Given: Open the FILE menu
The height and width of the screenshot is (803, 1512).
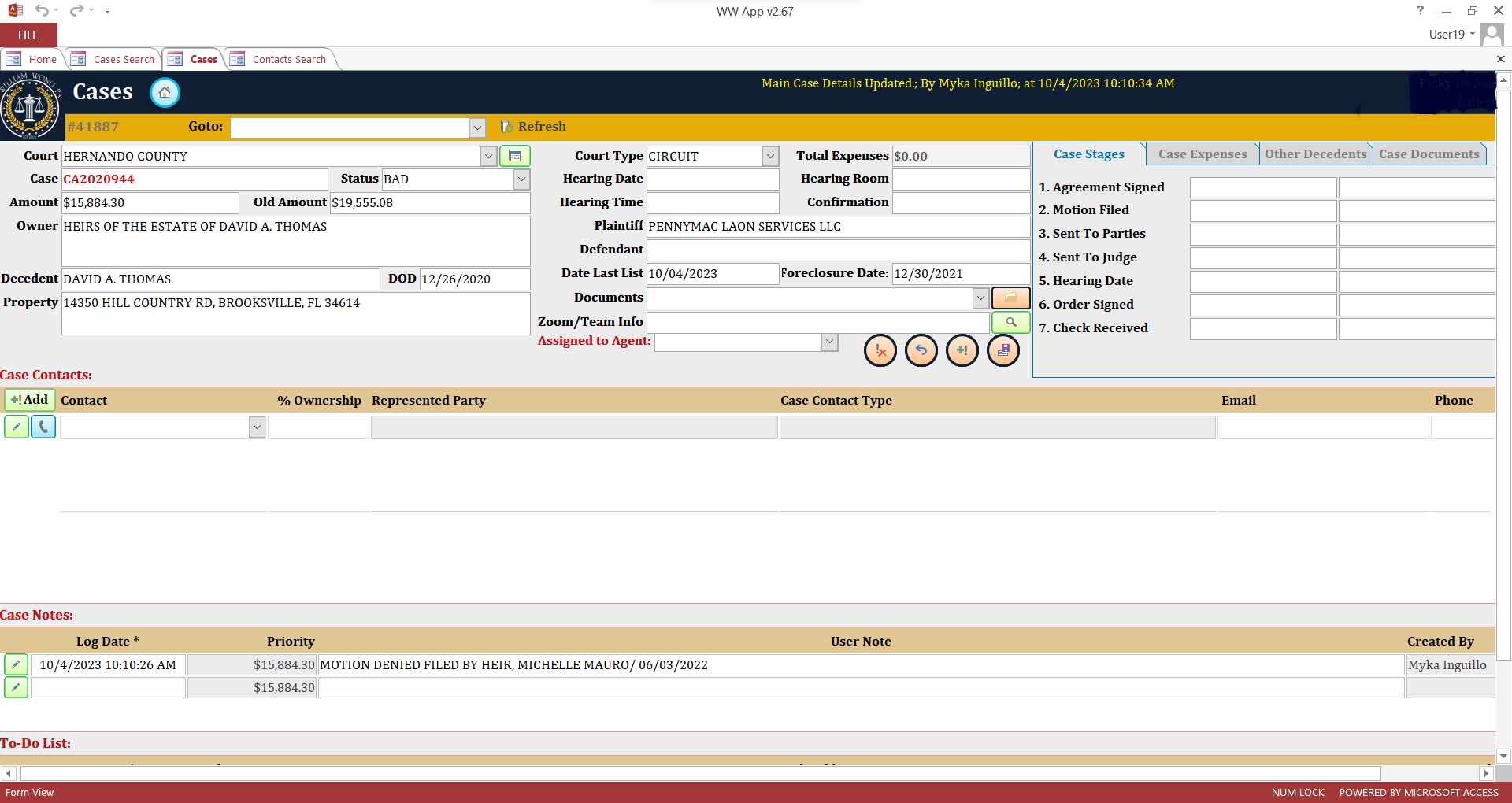Looking at the screenshot, I should [28, 35].
